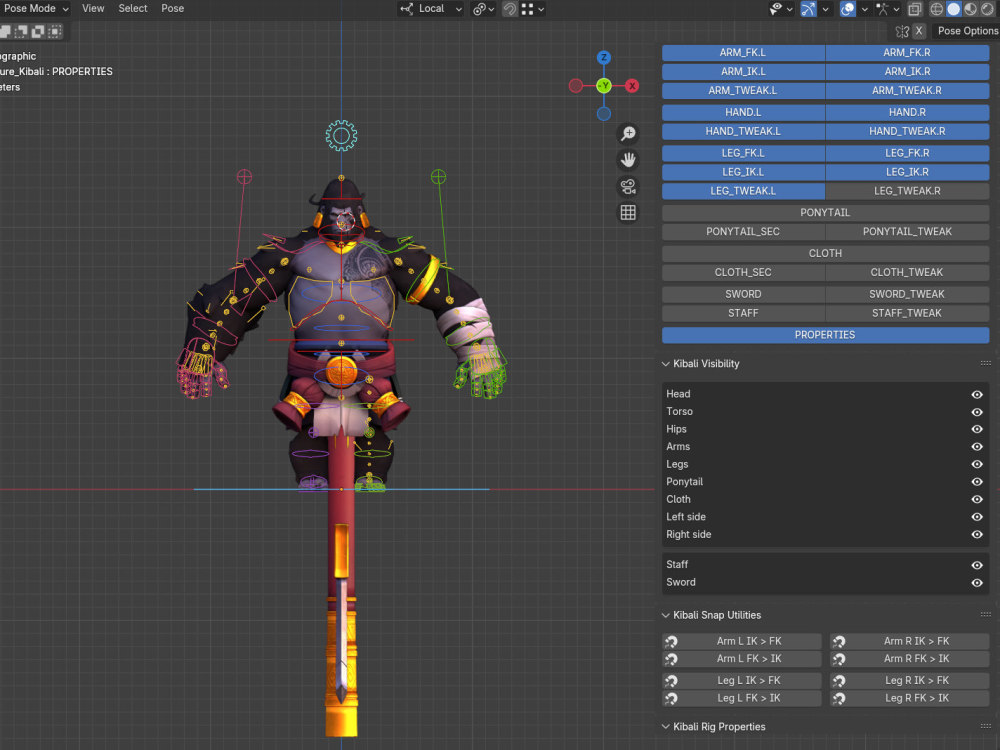The image size is (1000, 750).
Task: Click the Y axis on navigation gizmo
Action: click(x=603, y=85)
